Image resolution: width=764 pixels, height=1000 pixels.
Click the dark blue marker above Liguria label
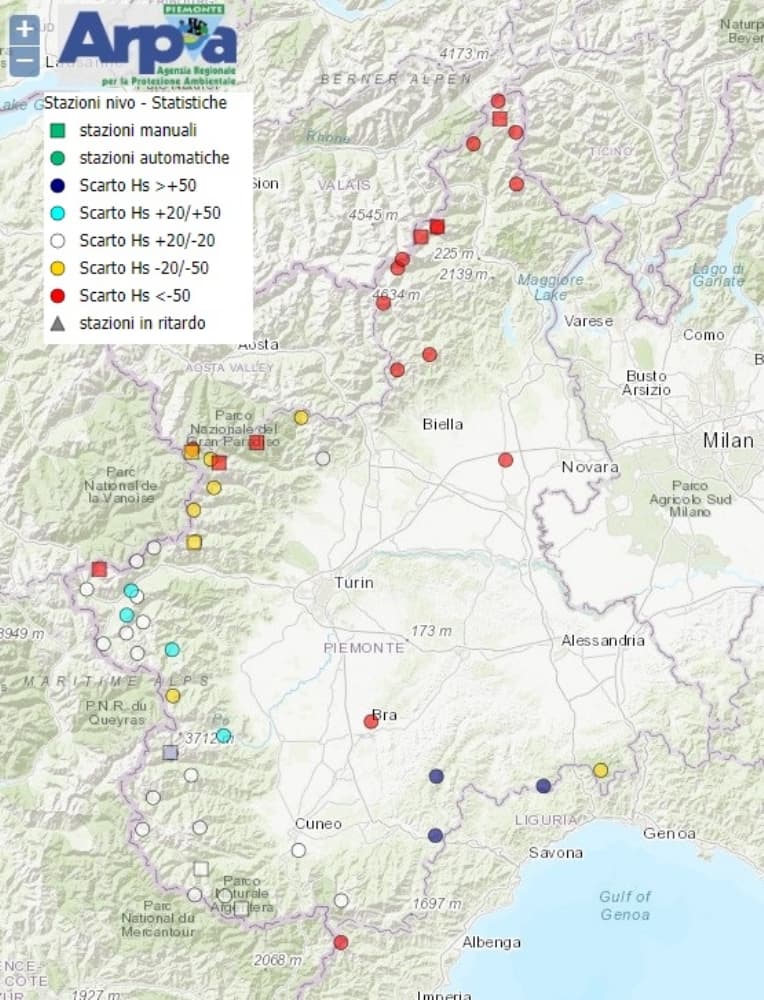click(543, 786)
